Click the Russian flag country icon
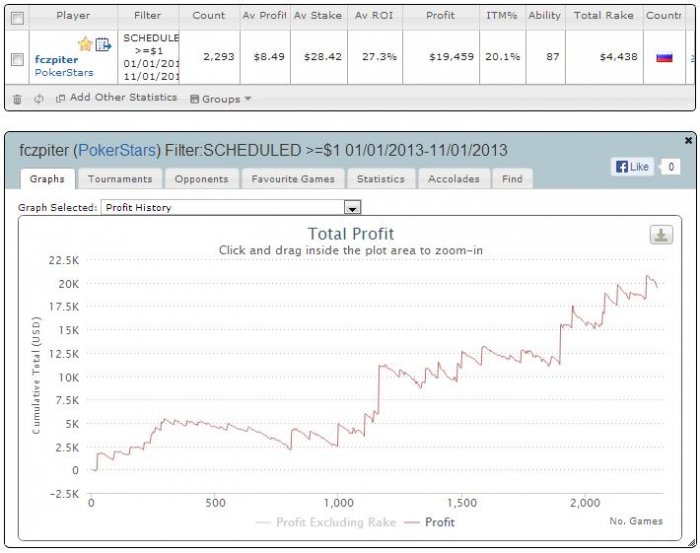 tap(664, 57)
